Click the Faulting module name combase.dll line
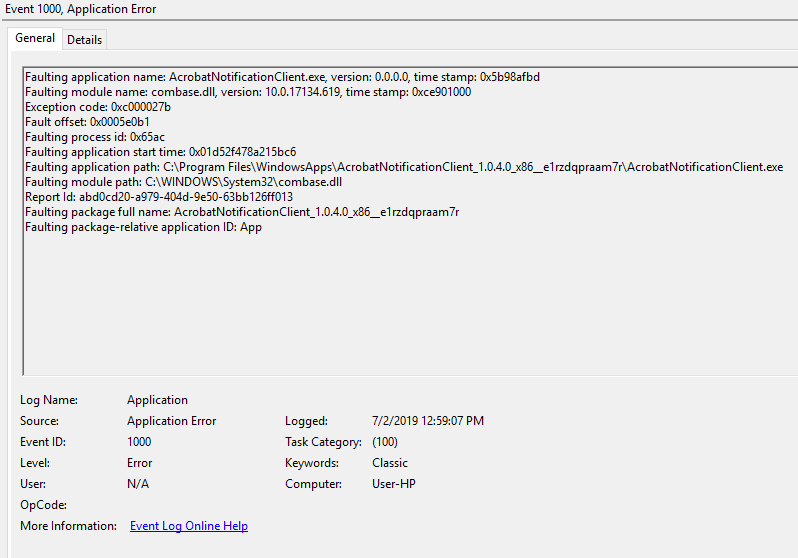The width and height of the screenshot is (798, 558). pyautogui.click(x=248, y=92)
